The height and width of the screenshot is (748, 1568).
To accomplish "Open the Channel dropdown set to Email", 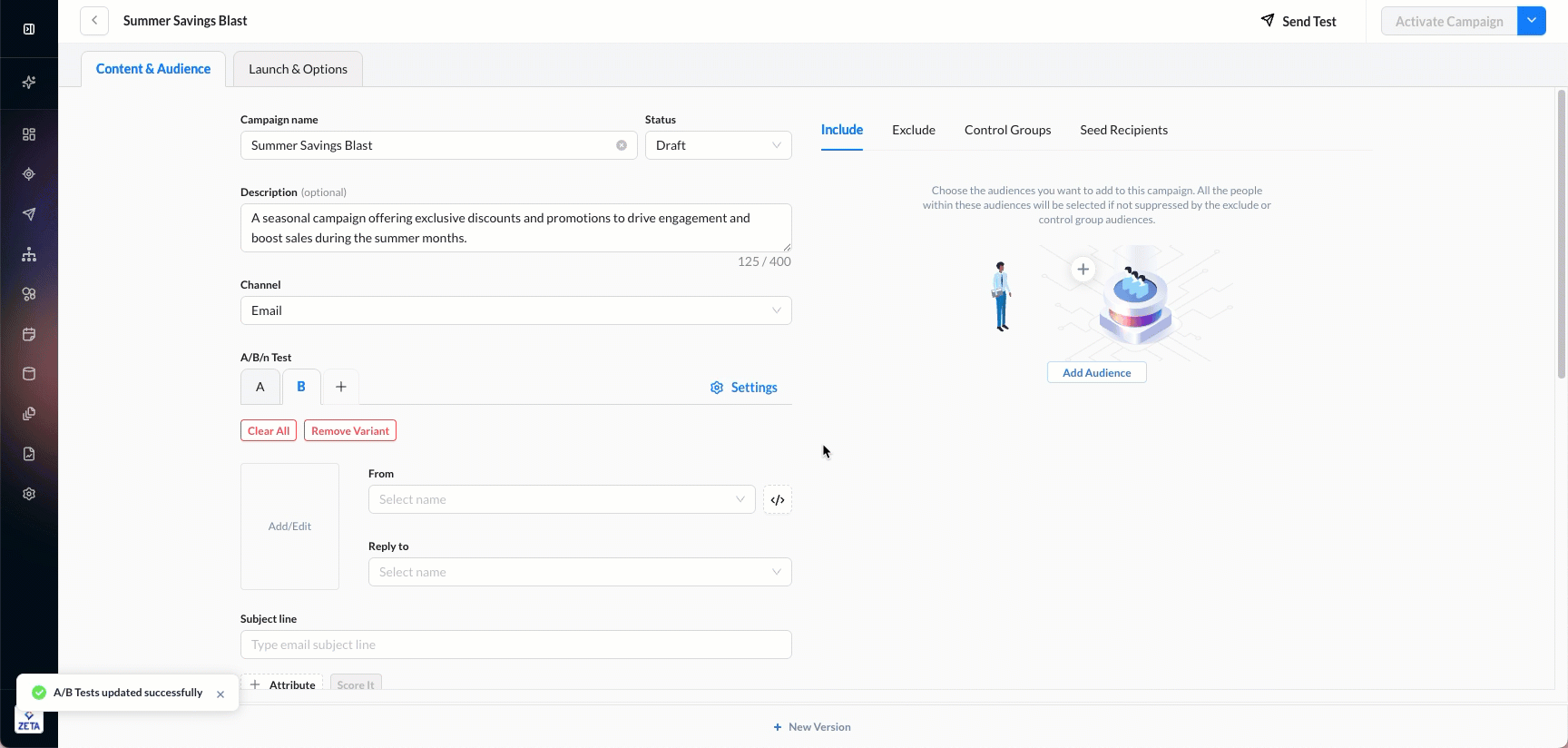I will click(x=515, y=310).
